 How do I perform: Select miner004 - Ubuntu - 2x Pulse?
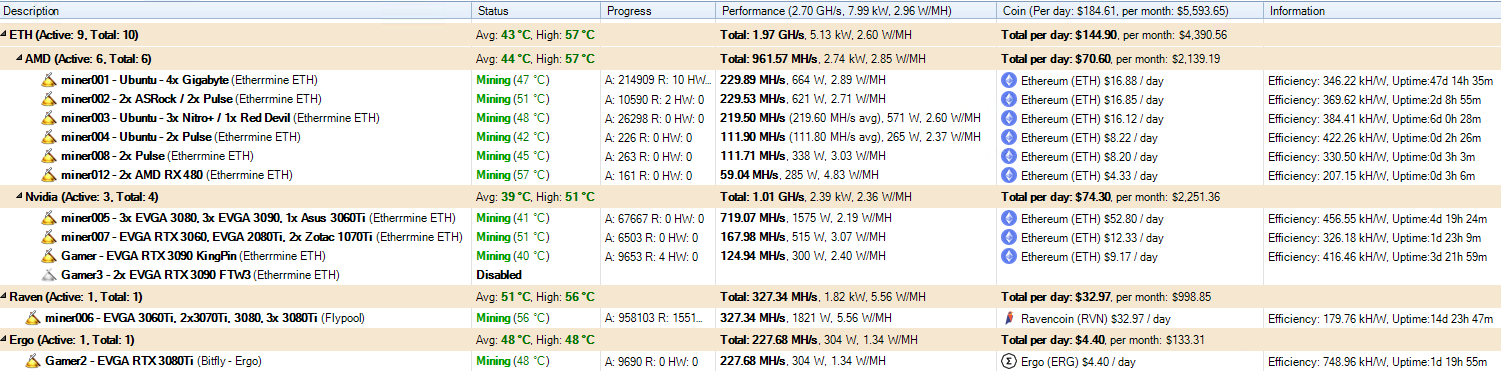(x=180, y=137)
